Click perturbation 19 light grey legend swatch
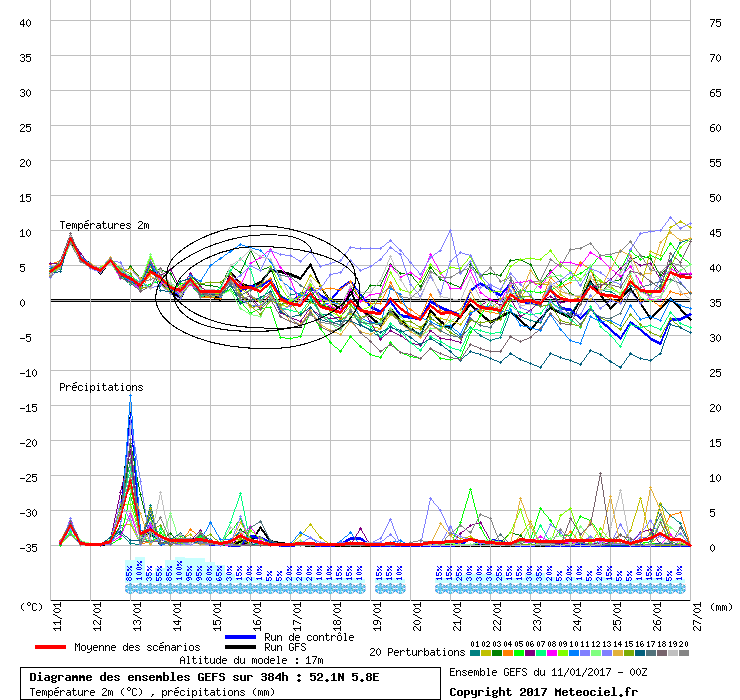Image resolution: width=740 pixels, height=700 pixels. [x=673, y=653]
